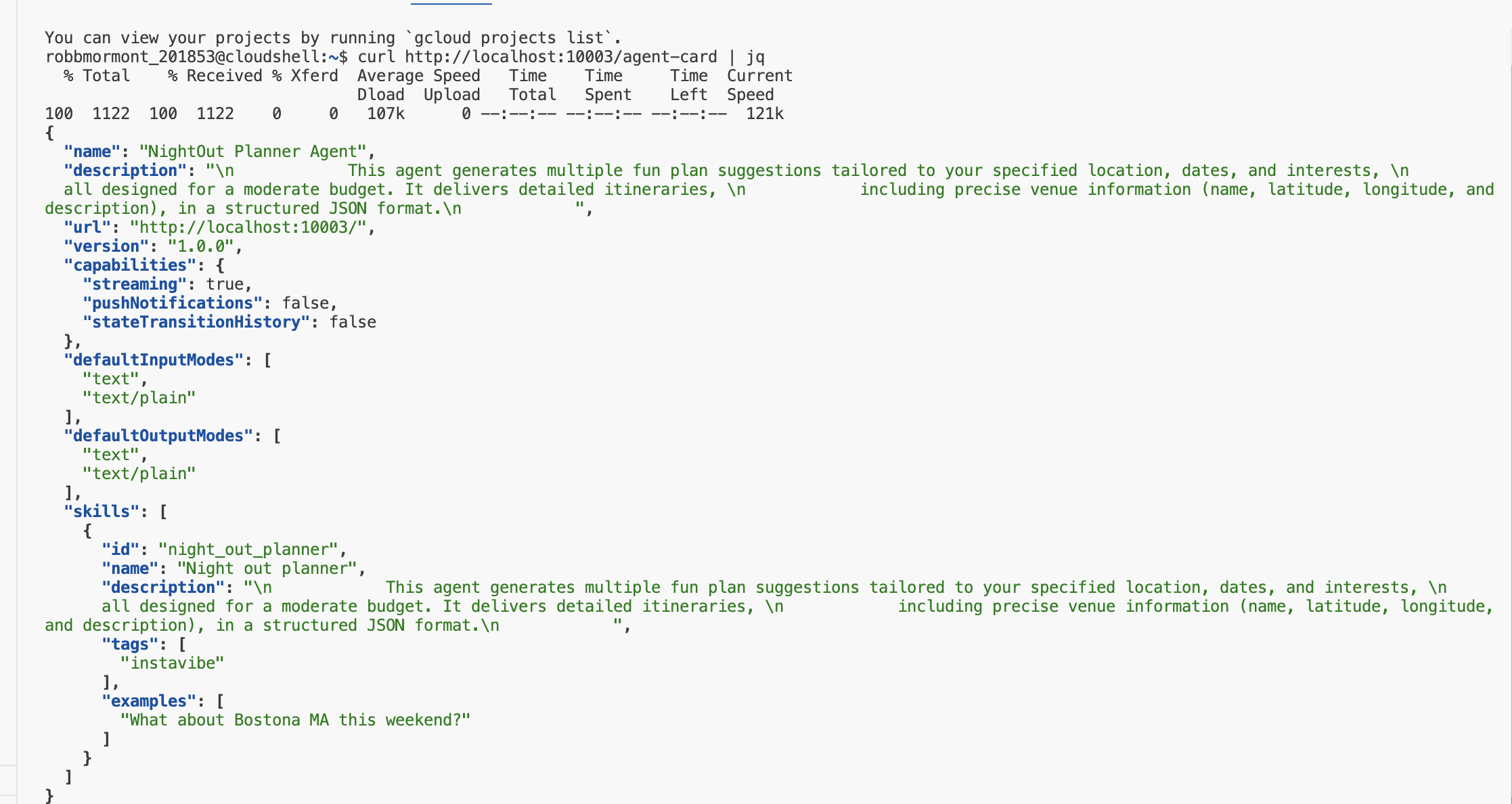This screenshot has height=804, width=1512.
Task: Click the "defaultOutputModes" key
Action: tap(158, 436)
